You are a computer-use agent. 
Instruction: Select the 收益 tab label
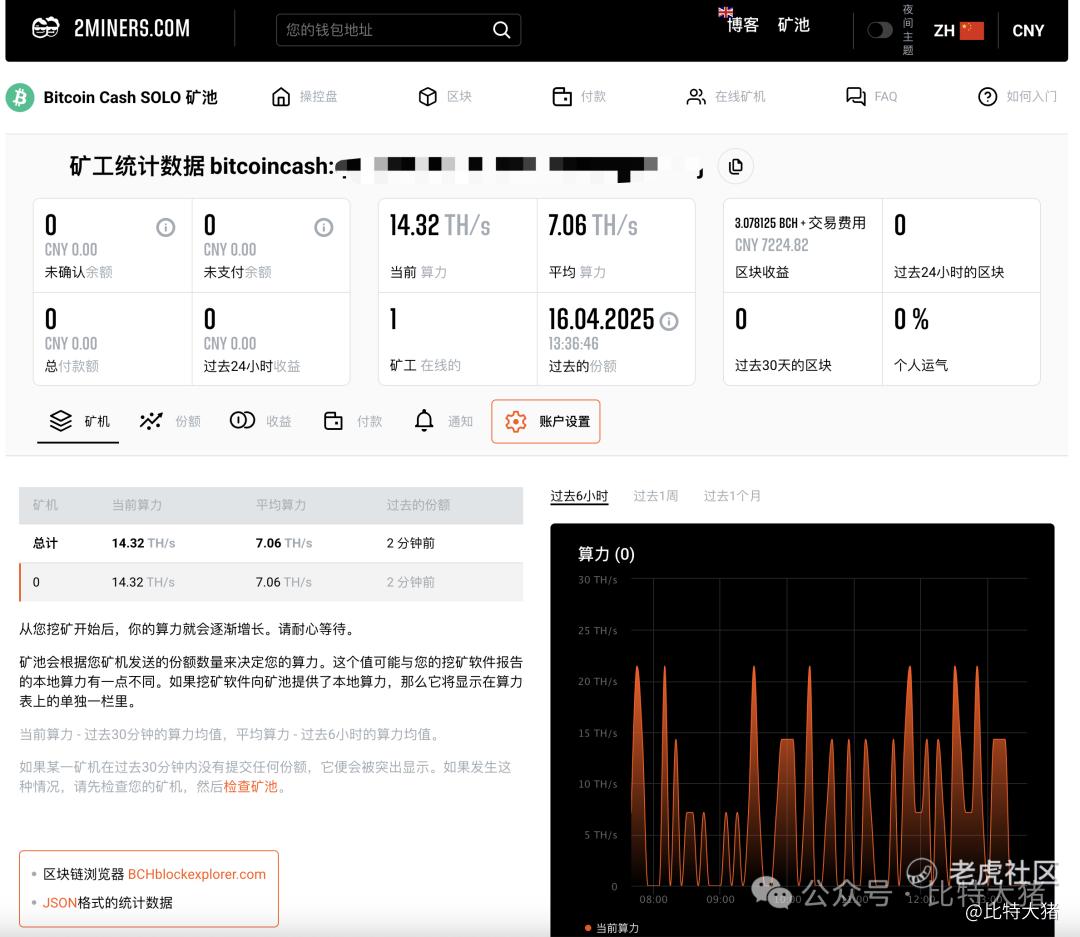pyautogui.click(x=279, y=421)
